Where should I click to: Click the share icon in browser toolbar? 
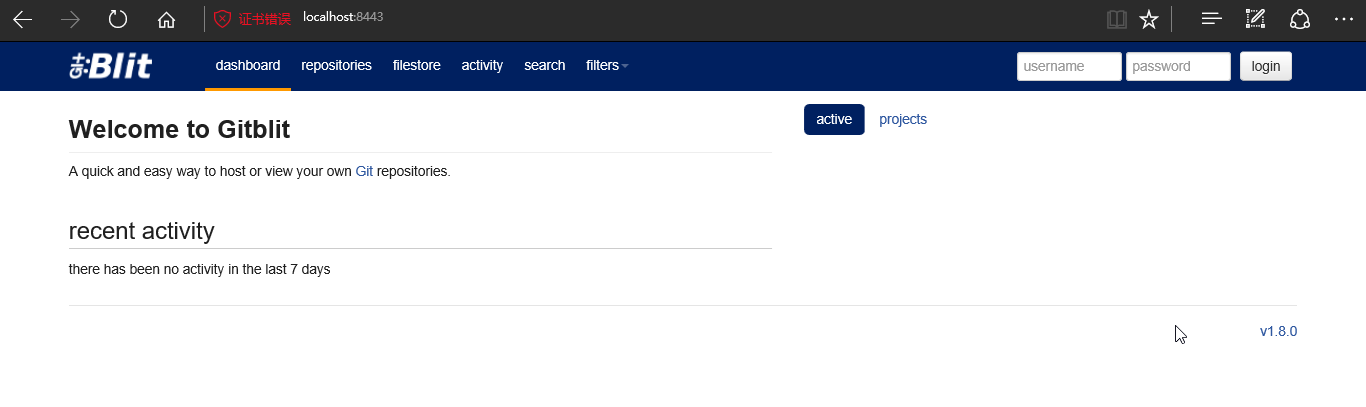pos(1299,19)
